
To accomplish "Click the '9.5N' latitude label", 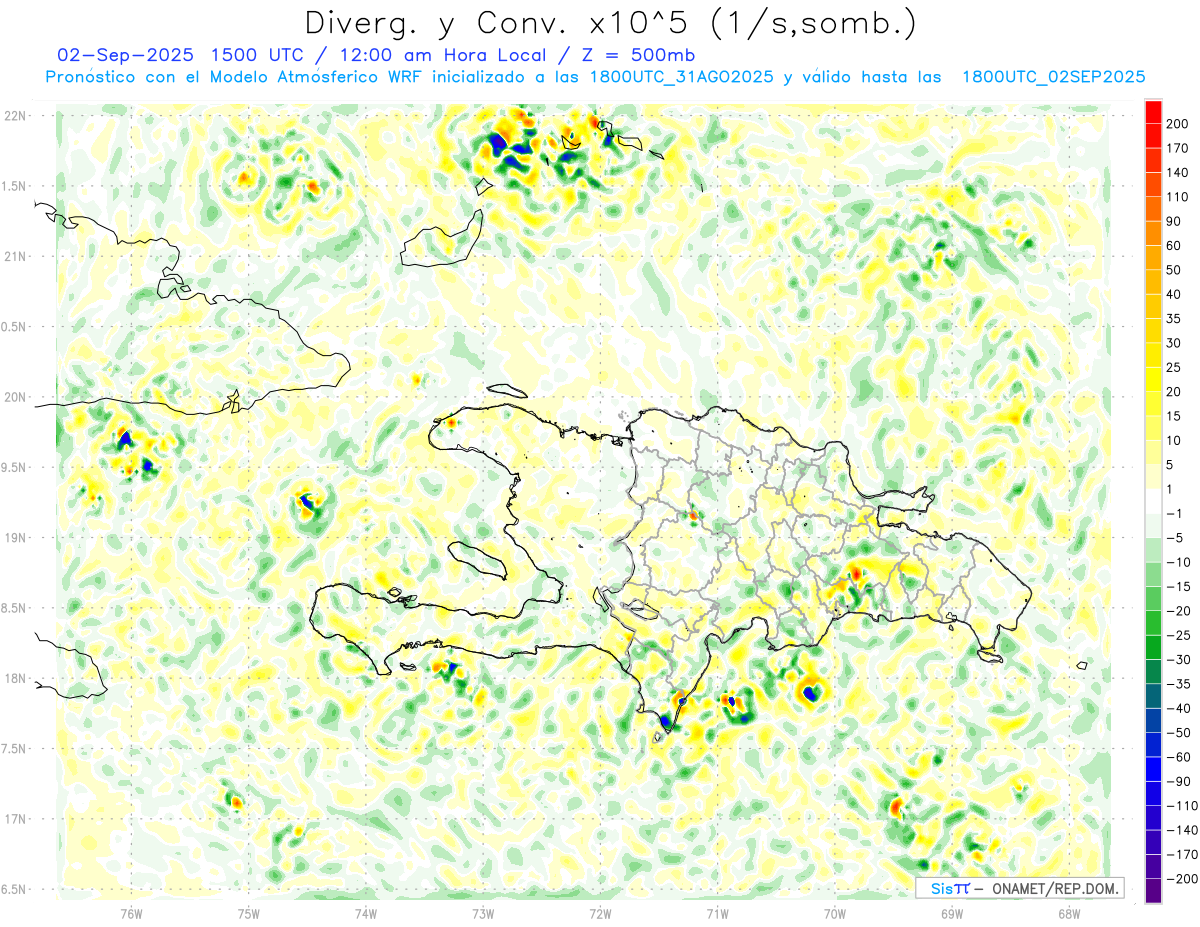I will click(x=15, y=468).
